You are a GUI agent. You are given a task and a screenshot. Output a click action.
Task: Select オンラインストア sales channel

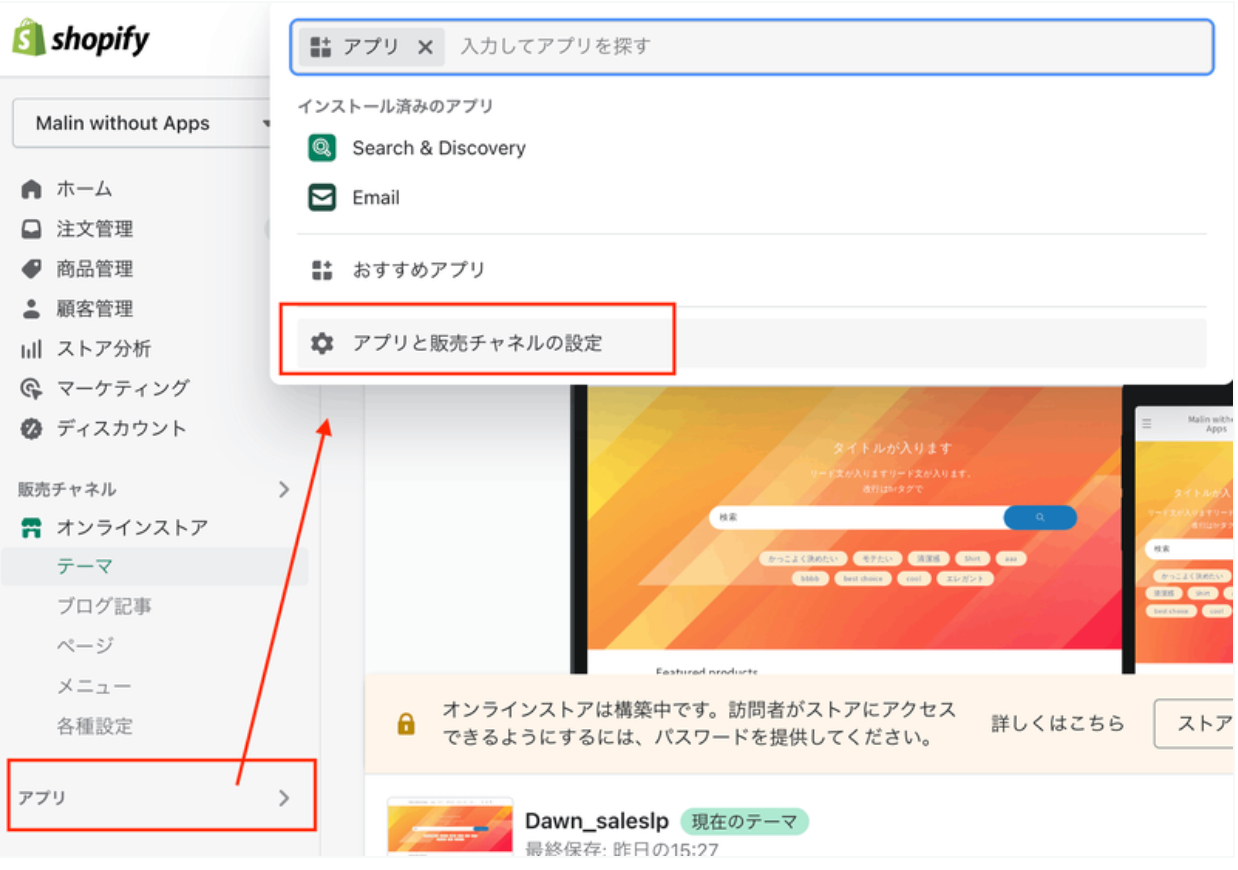pyautogui.click(x=132, y=527)
